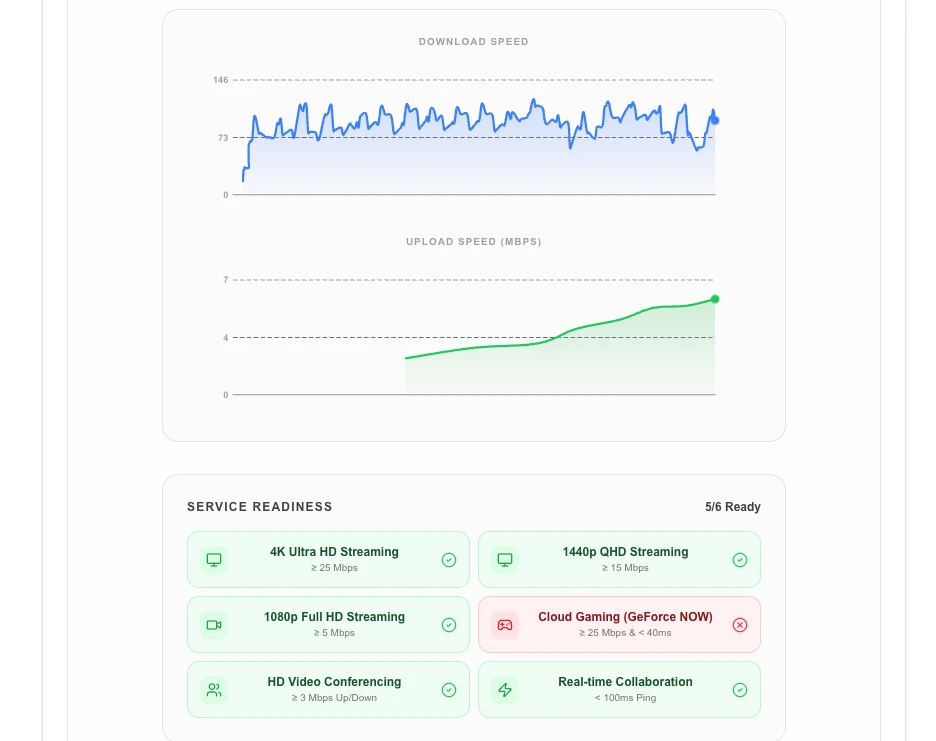Click the 5/6 Ready status label
Viewport: 936px width, 741px height.
(732, 507)
